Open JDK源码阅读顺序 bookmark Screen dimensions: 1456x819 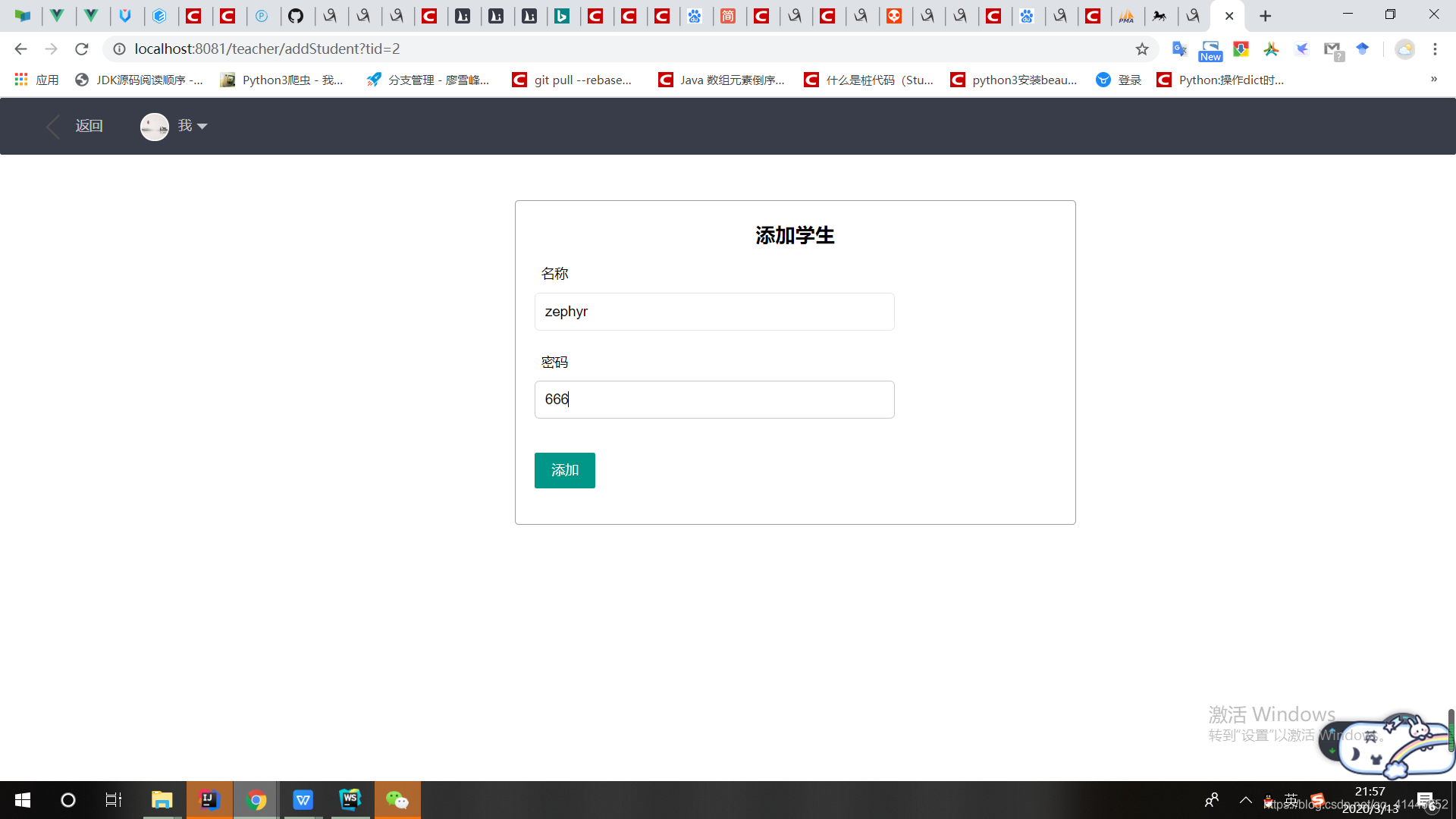click(x=140, y=80)
